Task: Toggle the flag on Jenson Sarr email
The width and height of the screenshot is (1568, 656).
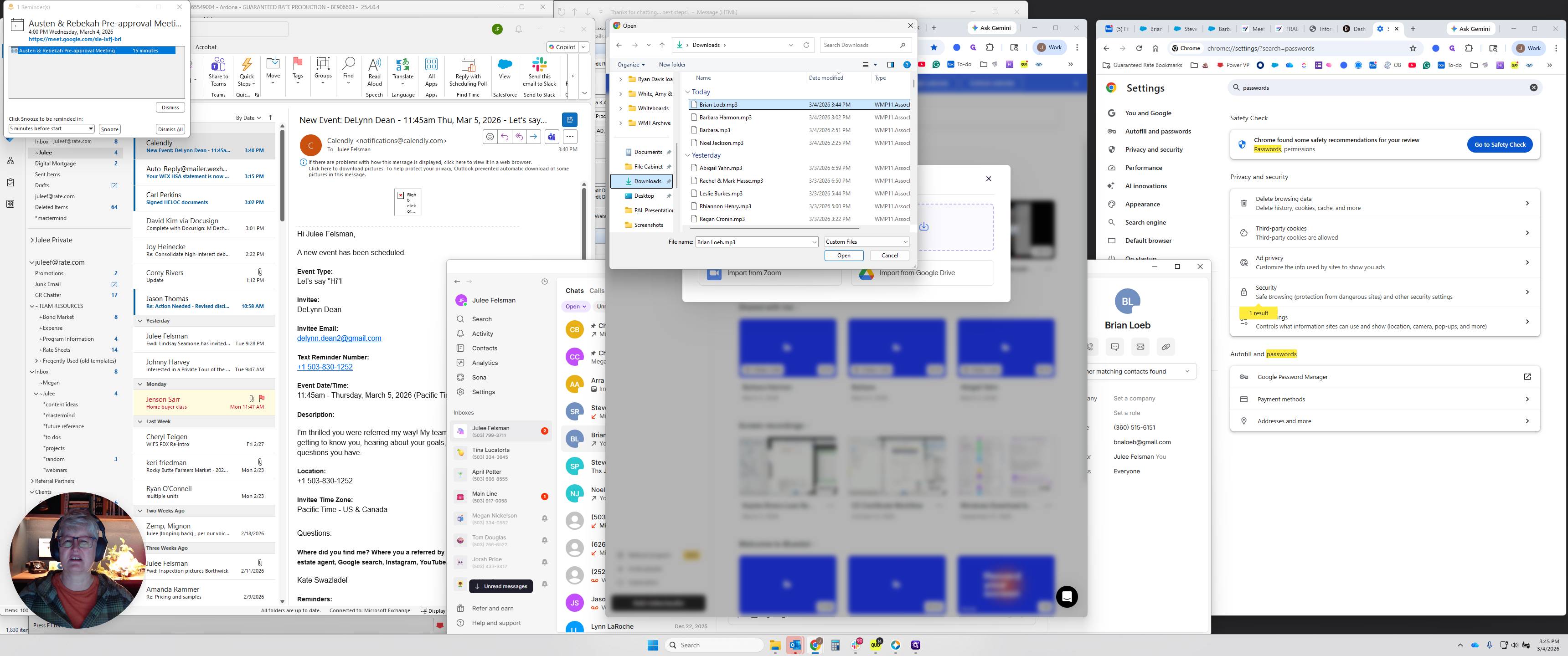Action: pyautogui.click(x=262, y=399)
